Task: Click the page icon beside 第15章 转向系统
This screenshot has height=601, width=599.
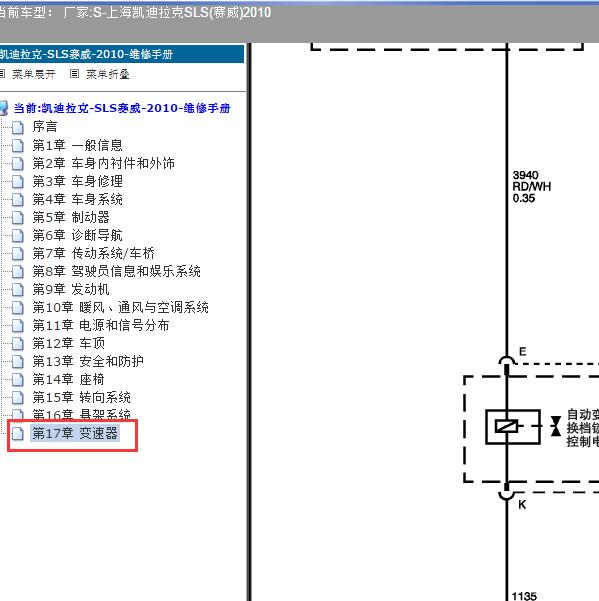Action: point(18,397)
